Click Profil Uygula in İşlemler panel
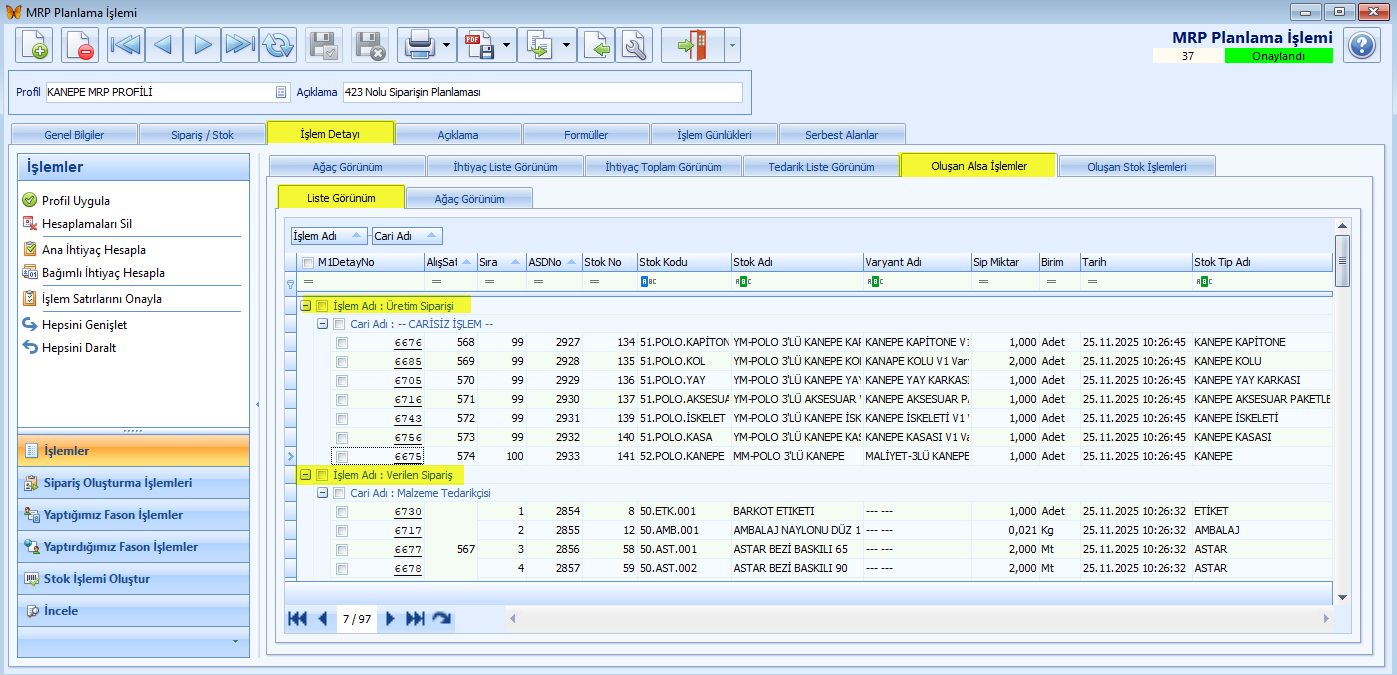 point(76,201)
